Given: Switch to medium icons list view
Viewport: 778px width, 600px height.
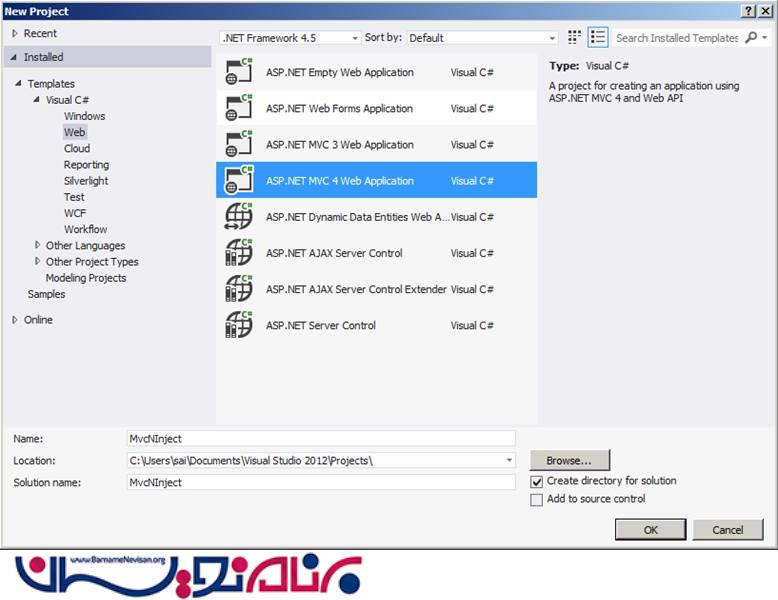Looking at the screenshot, I should pyautogui.click(x=598, y=37).
